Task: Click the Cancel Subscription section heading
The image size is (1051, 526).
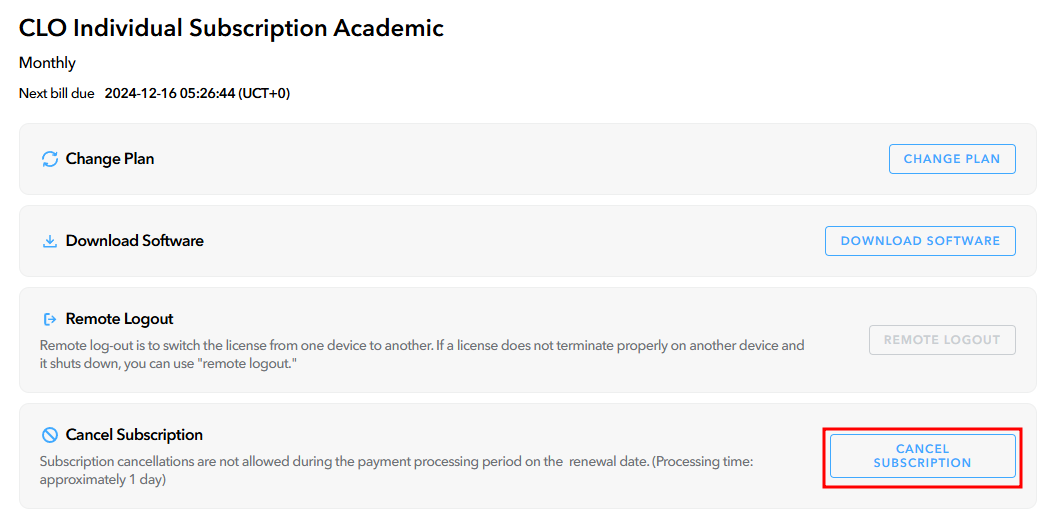Action: [134, 435]
